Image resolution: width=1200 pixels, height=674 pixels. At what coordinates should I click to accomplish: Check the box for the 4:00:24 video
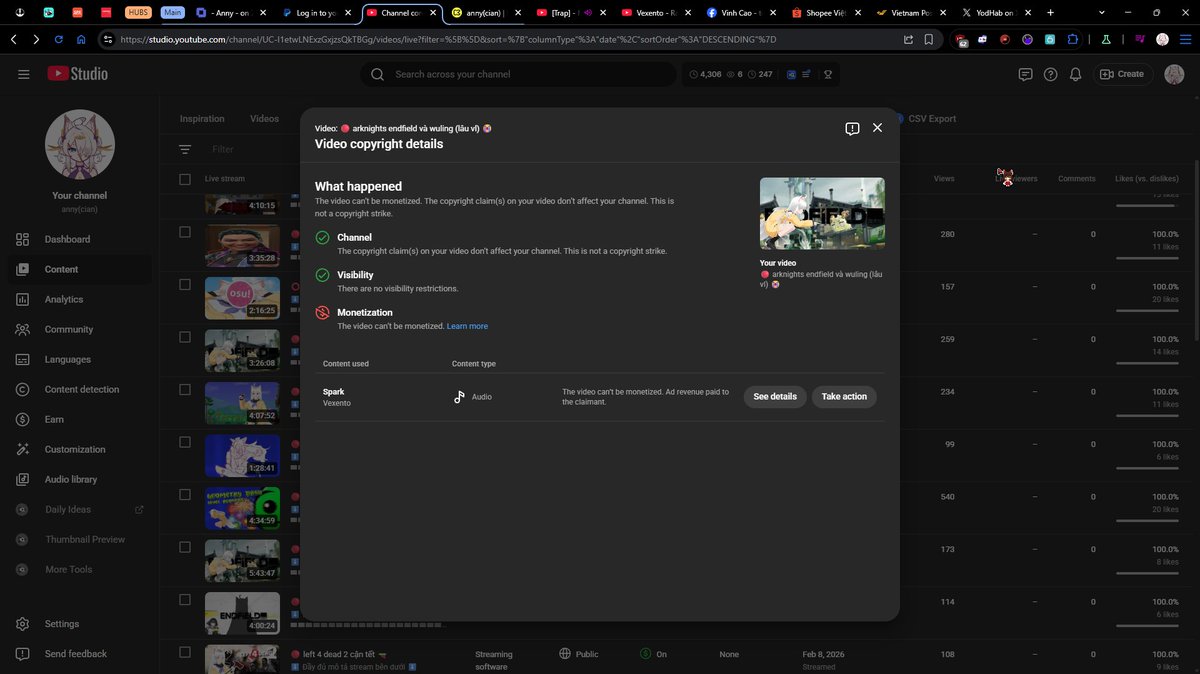click(185, 599)
